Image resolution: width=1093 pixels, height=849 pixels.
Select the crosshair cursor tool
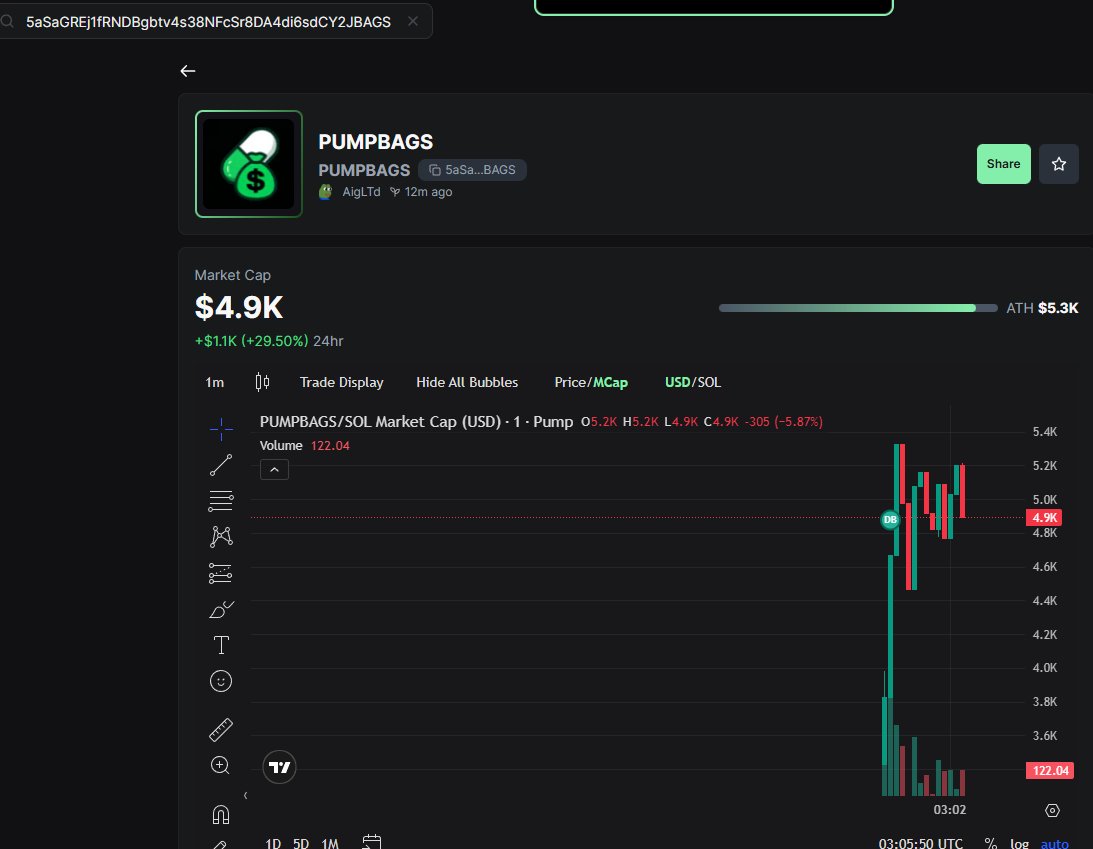coord(221,429)
